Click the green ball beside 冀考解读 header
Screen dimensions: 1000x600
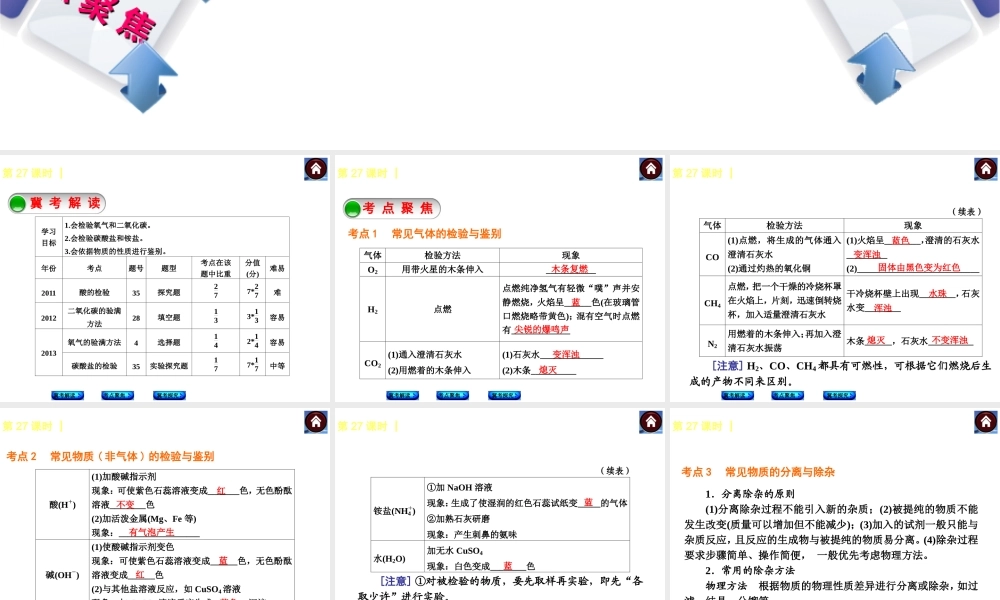pos(18,203)
